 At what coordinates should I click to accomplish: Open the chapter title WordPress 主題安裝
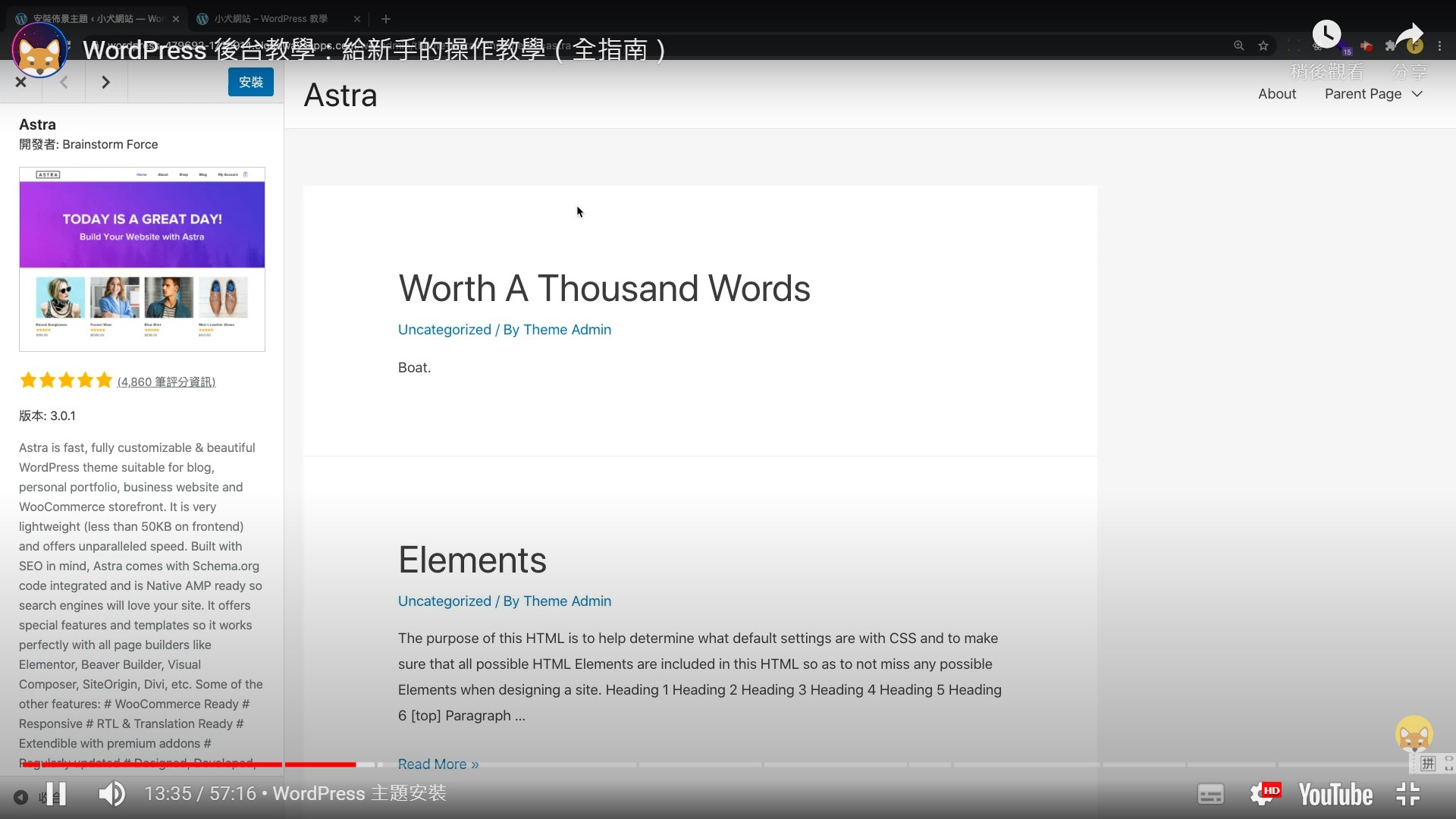tap(359, 793)
